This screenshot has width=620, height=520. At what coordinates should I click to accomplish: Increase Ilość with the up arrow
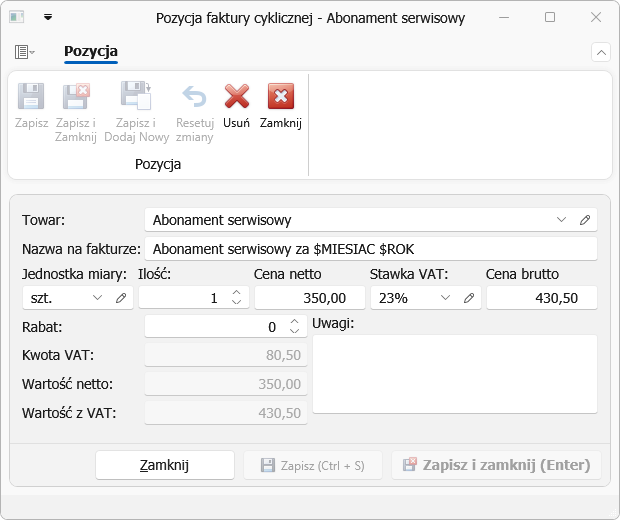click(x=236, y=293)
